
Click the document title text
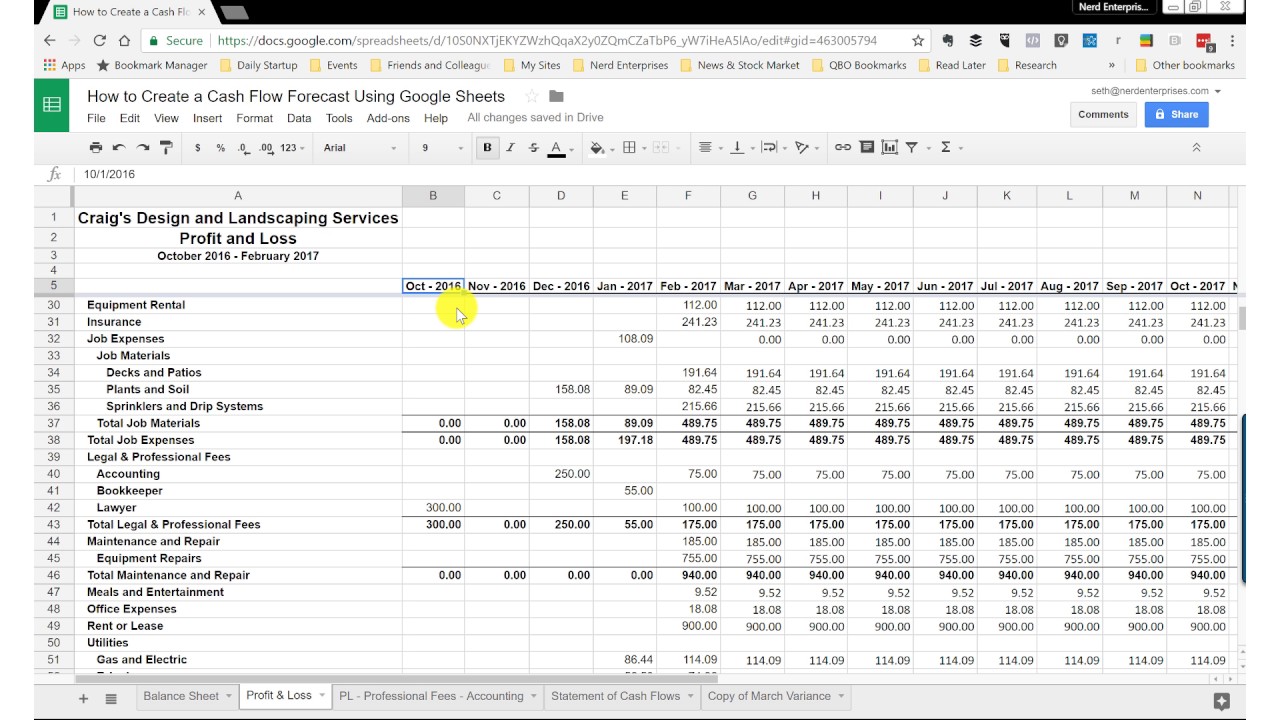tap(296, 96)
